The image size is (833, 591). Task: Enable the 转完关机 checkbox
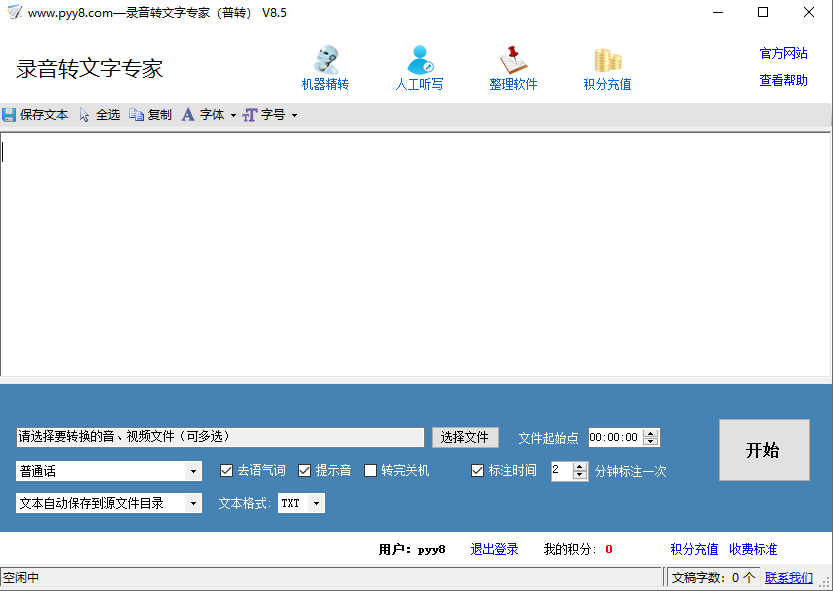pyautogui.click(x=370, y=470)
